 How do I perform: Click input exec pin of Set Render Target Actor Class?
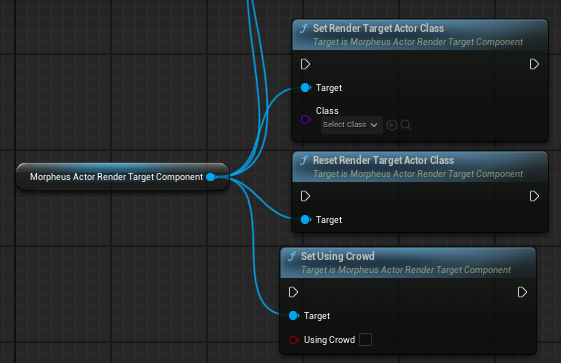click(305, 64)
